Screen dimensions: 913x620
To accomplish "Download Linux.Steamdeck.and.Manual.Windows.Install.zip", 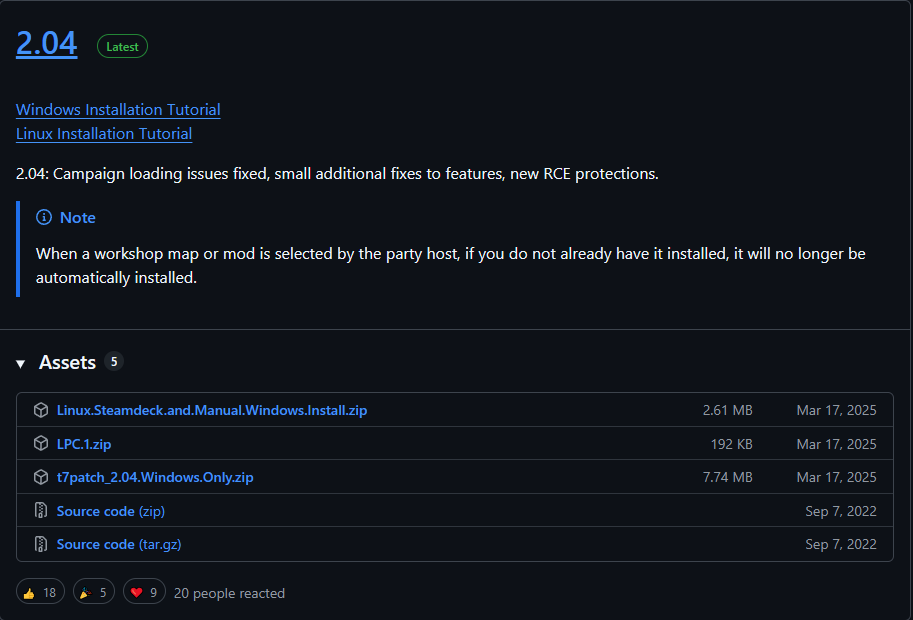I will click(212, 410).
